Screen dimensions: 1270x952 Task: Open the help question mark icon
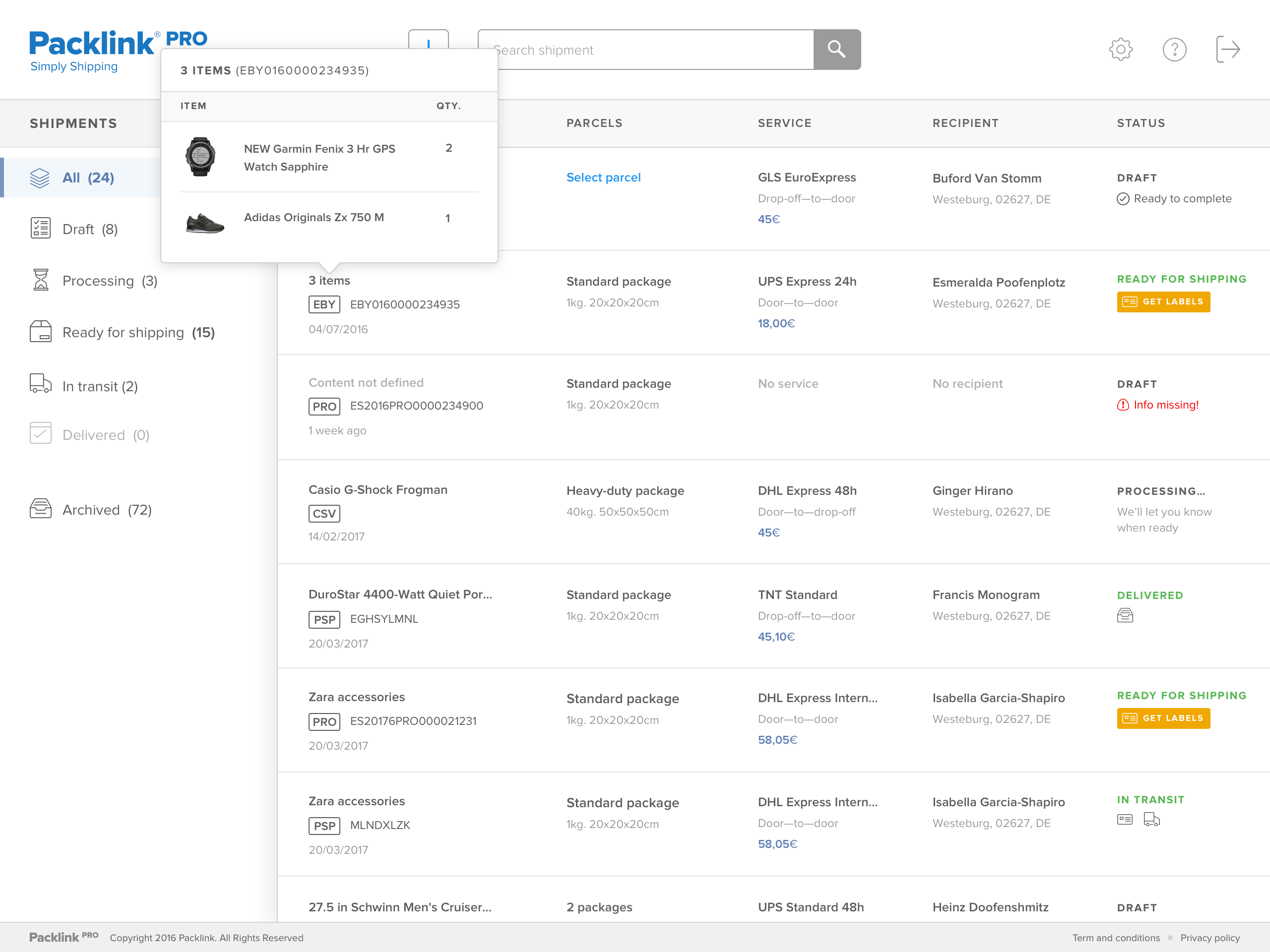1174,50
